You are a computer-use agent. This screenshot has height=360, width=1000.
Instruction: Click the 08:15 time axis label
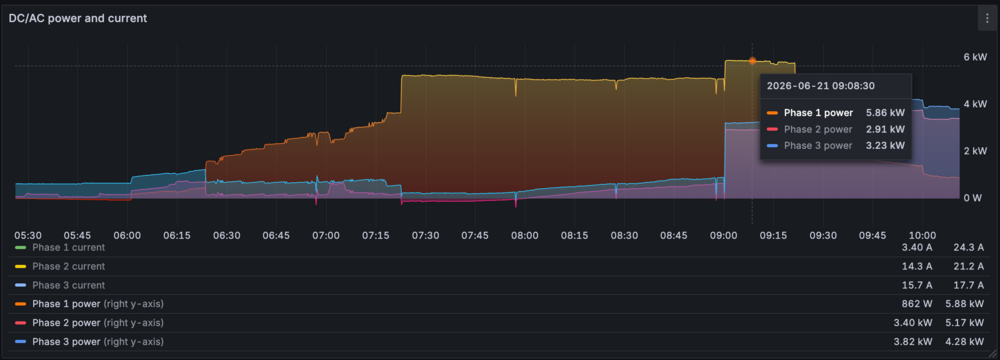coord(575,236)
